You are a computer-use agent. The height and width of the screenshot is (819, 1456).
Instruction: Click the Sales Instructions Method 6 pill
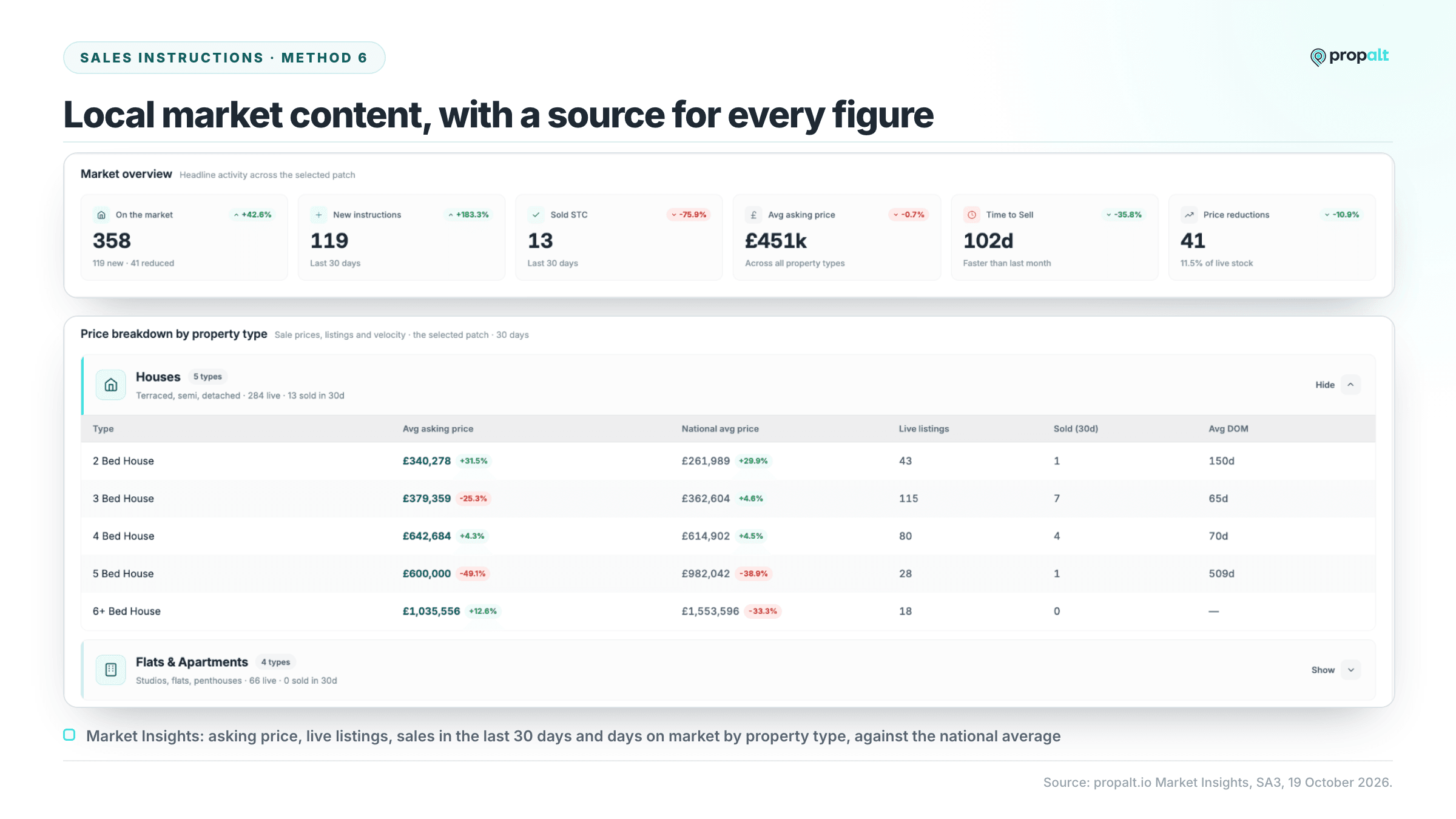point(224,58)
